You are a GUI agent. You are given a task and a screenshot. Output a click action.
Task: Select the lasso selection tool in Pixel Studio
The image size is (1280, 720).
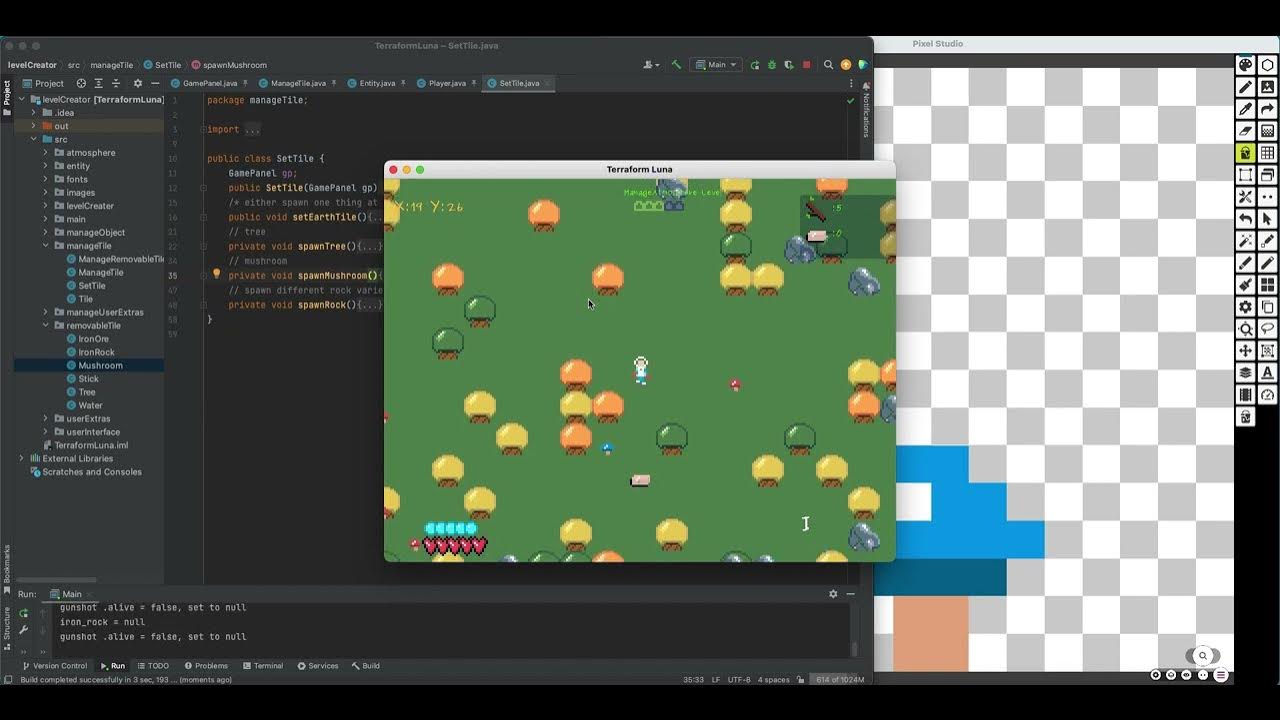[x=1267, y=329]
